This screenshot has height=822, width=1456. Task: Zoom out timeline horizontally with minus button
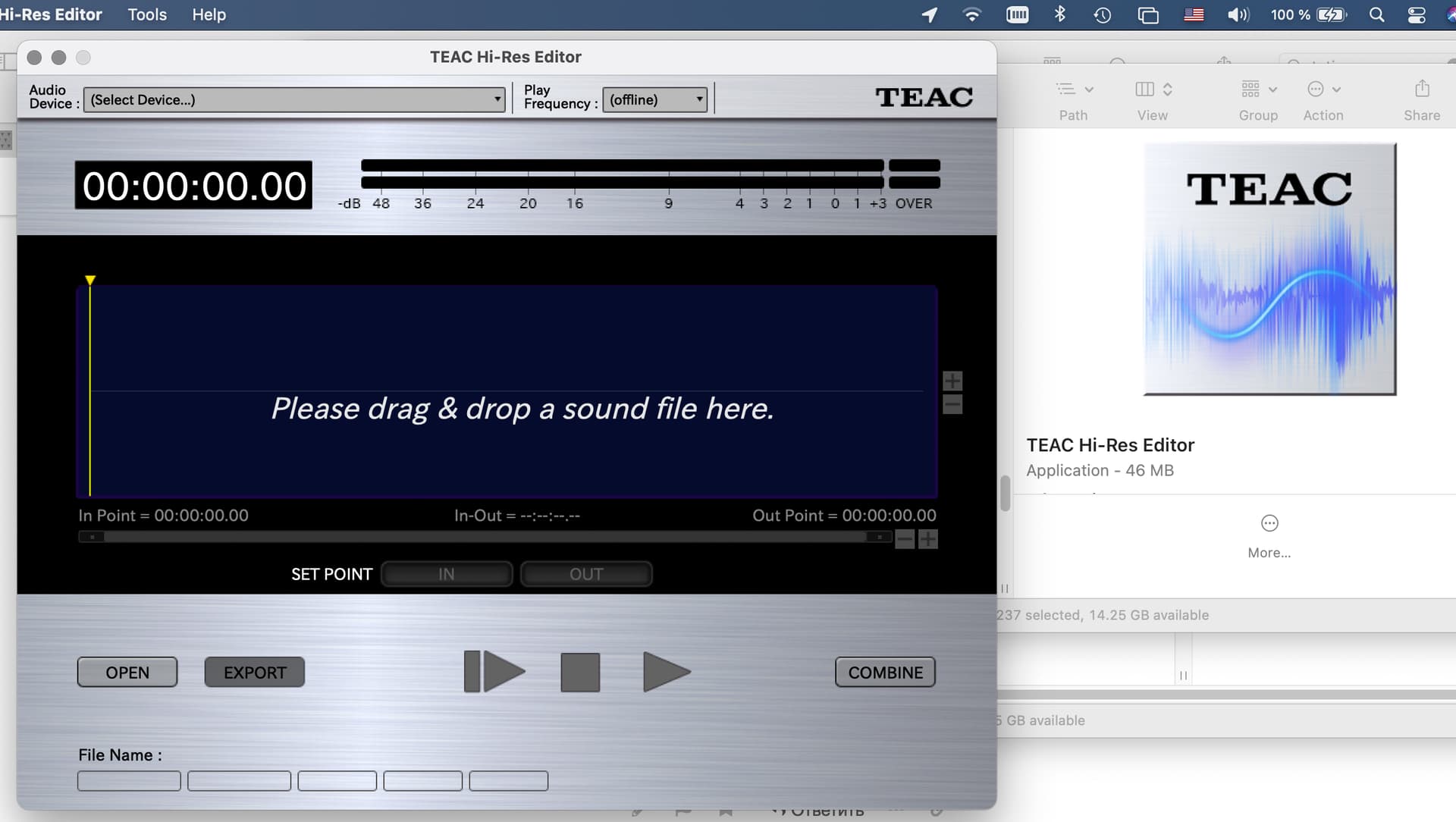click(905, 539)
